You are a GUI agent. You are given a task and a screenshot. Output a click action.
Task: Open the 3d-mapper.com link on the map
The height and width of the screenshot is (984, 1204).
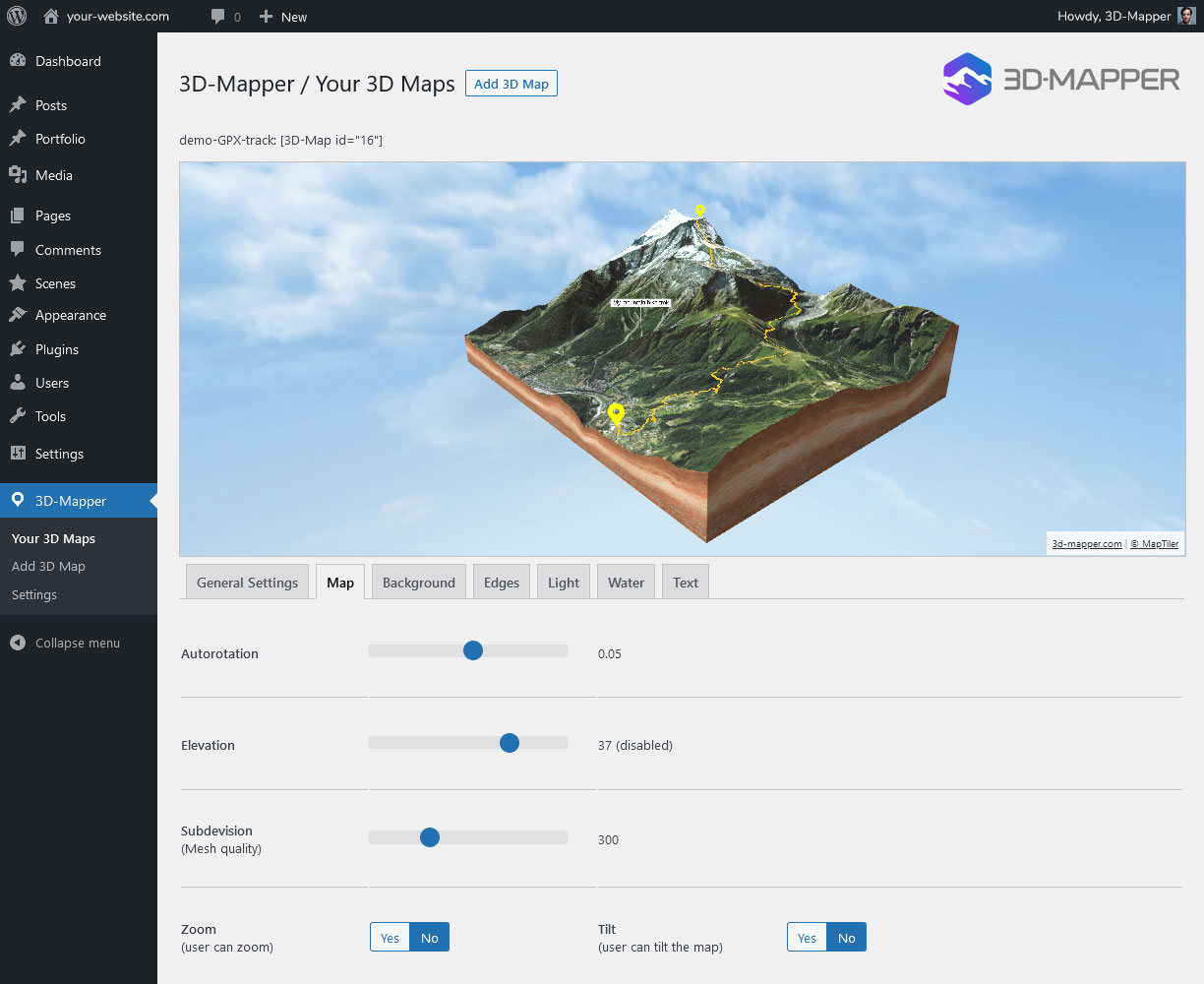pyautogui.click(x=1086, y=543)
